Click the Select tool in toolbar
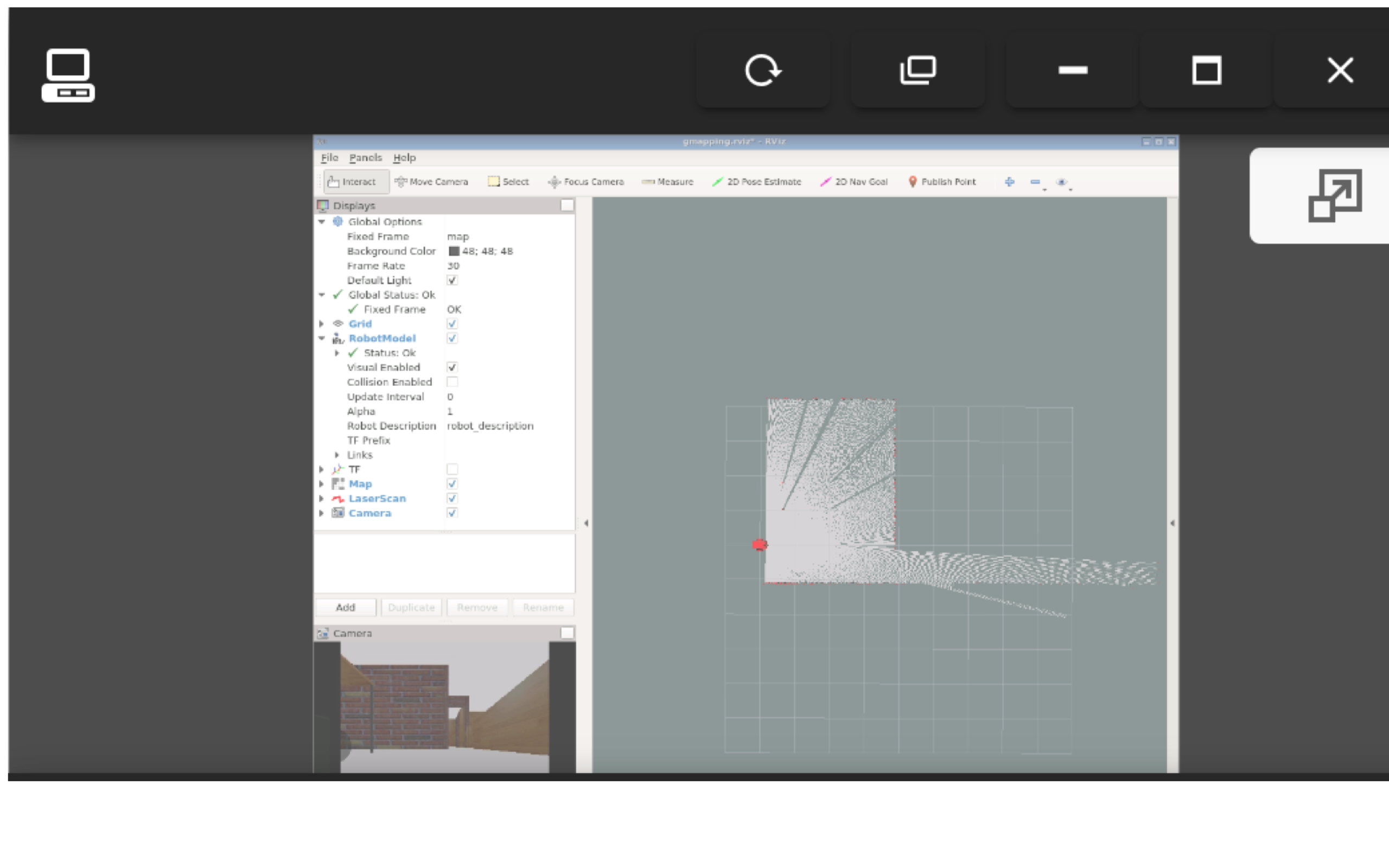The image size is (1389, 868). point(508,182)
